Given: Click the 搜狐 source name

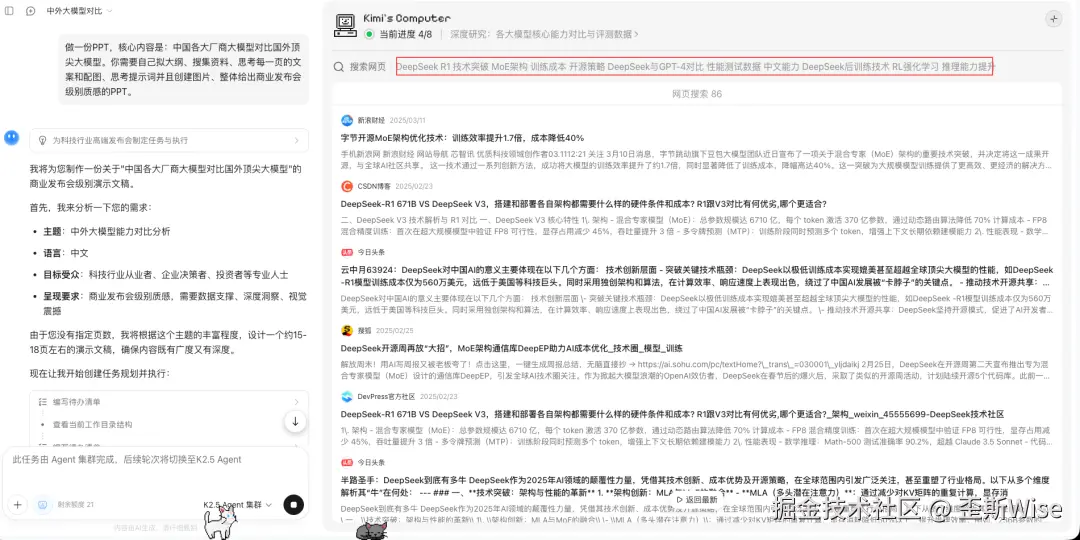Looking at the screenshot, I should pyautogui.click(x=364, y=331).
